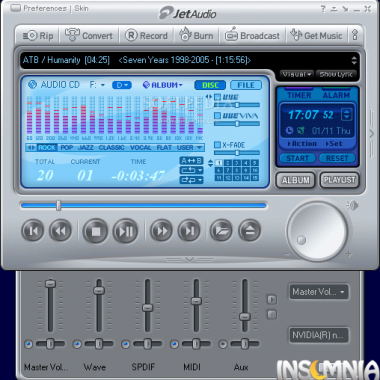Switch to the ALARM tab
This screenshot has height=380, width=380.
click(x=336, y=95)
